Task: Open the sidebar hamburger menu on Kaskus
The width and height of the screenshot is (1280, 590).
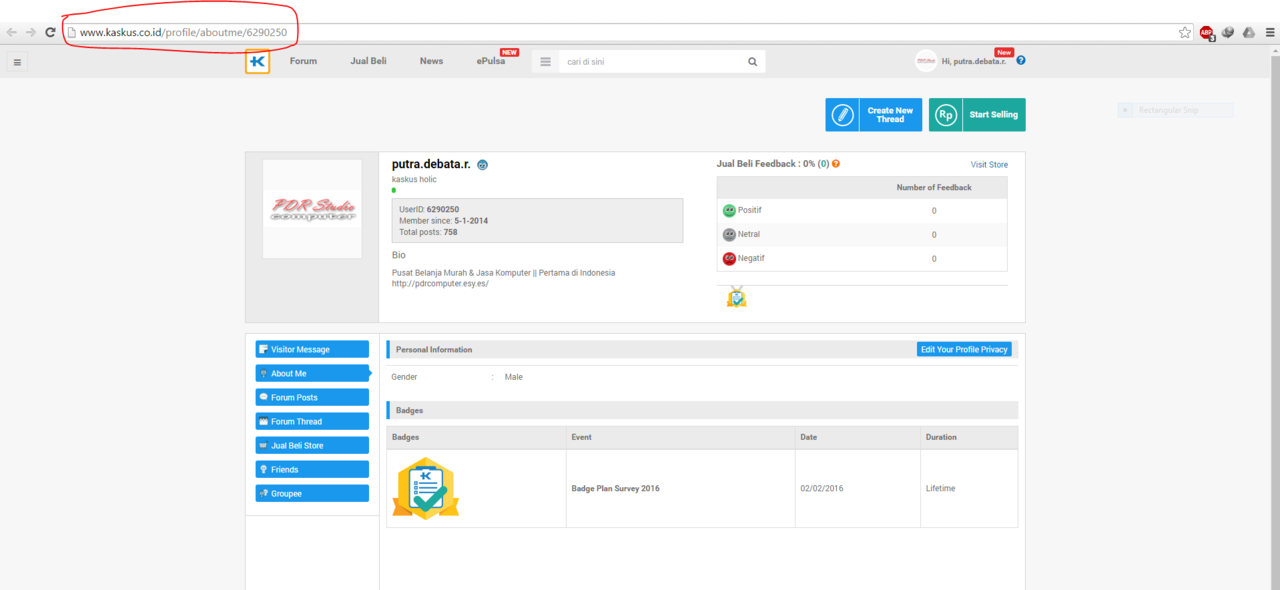Action: point(17,62)
